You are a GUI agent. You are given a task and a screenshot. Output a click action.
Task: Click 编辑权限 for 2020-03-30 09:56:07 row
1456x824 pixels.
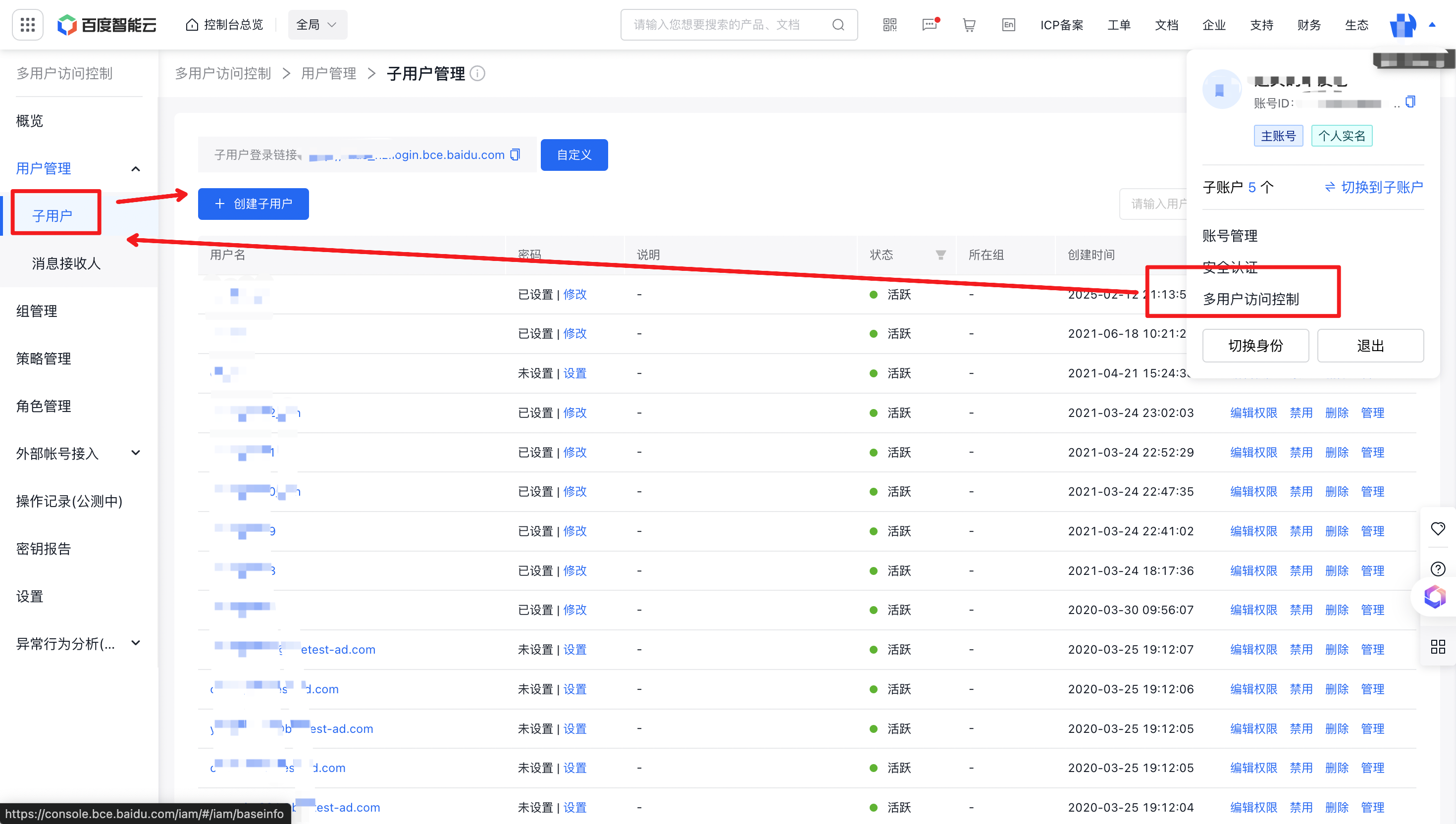(x=1253, y=610)
